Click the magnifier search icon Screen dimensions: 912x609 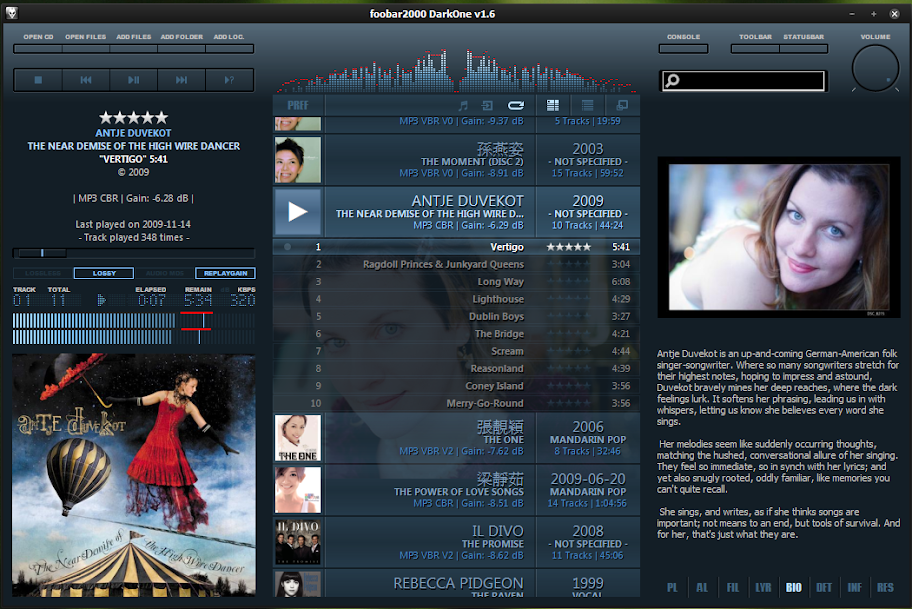(x=672, y=80)
